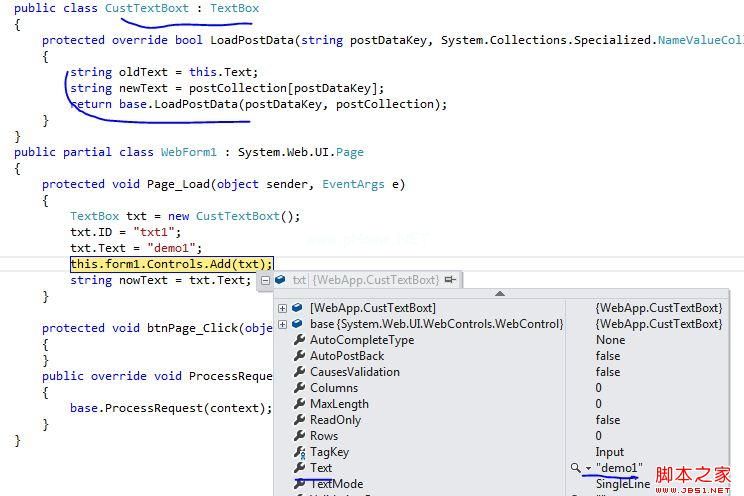Click the pin icon on the txt datatip
Screen dimensions: 744x496
pyautogui.click(x=451, y=280)
